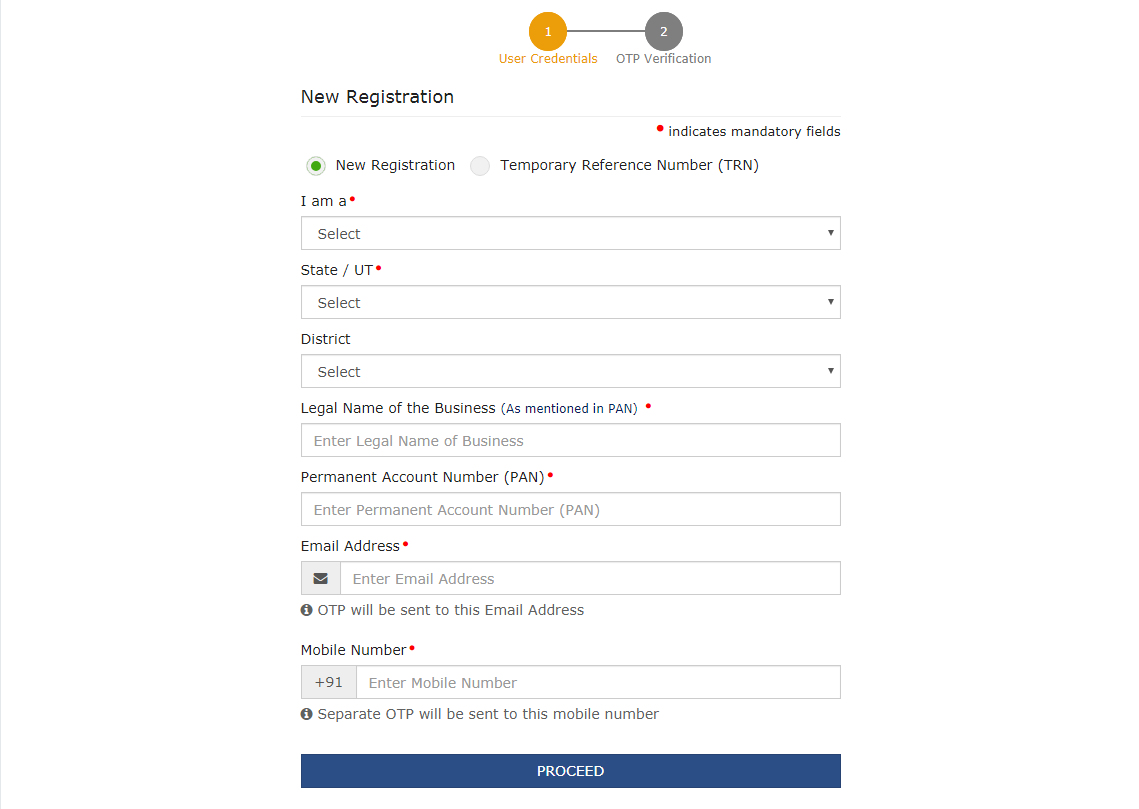Focus the Mobile Number input field
Image resolution: width=1139 pixels, height=809 pixels.
tap(599, 683)
